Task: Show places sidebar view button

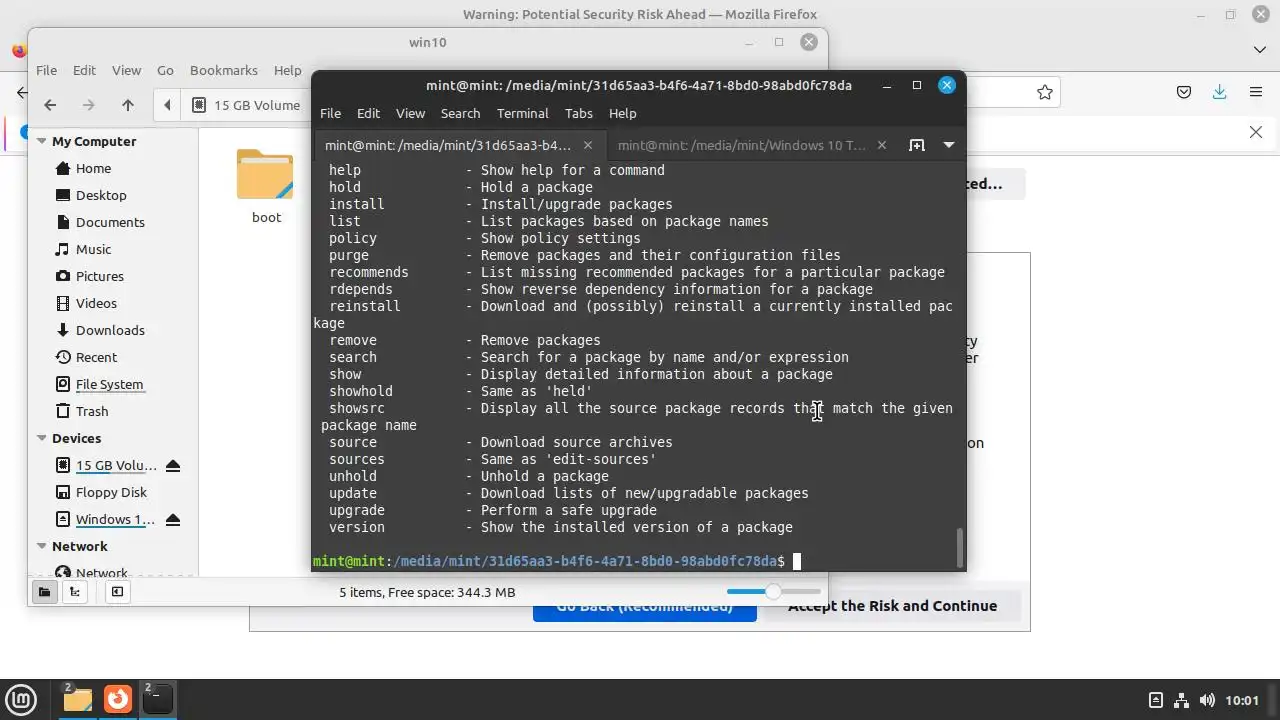Action: tap(44, 592)
